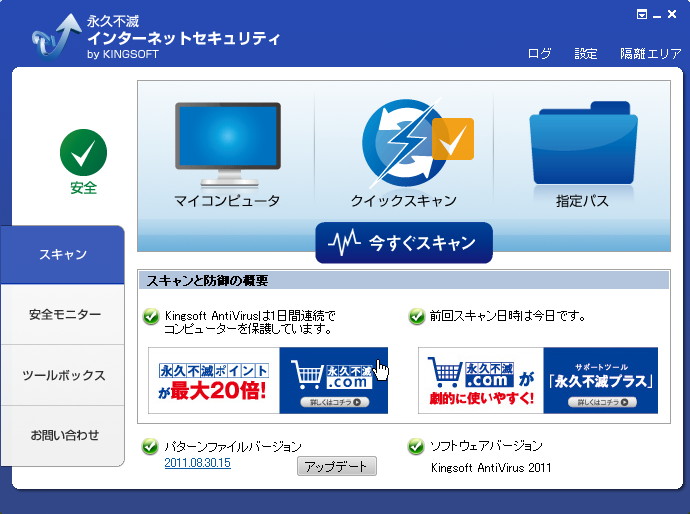Select the マイコンピュータ monitor icon
Viewport: 690px width, 514px height.
coord(228,144)
